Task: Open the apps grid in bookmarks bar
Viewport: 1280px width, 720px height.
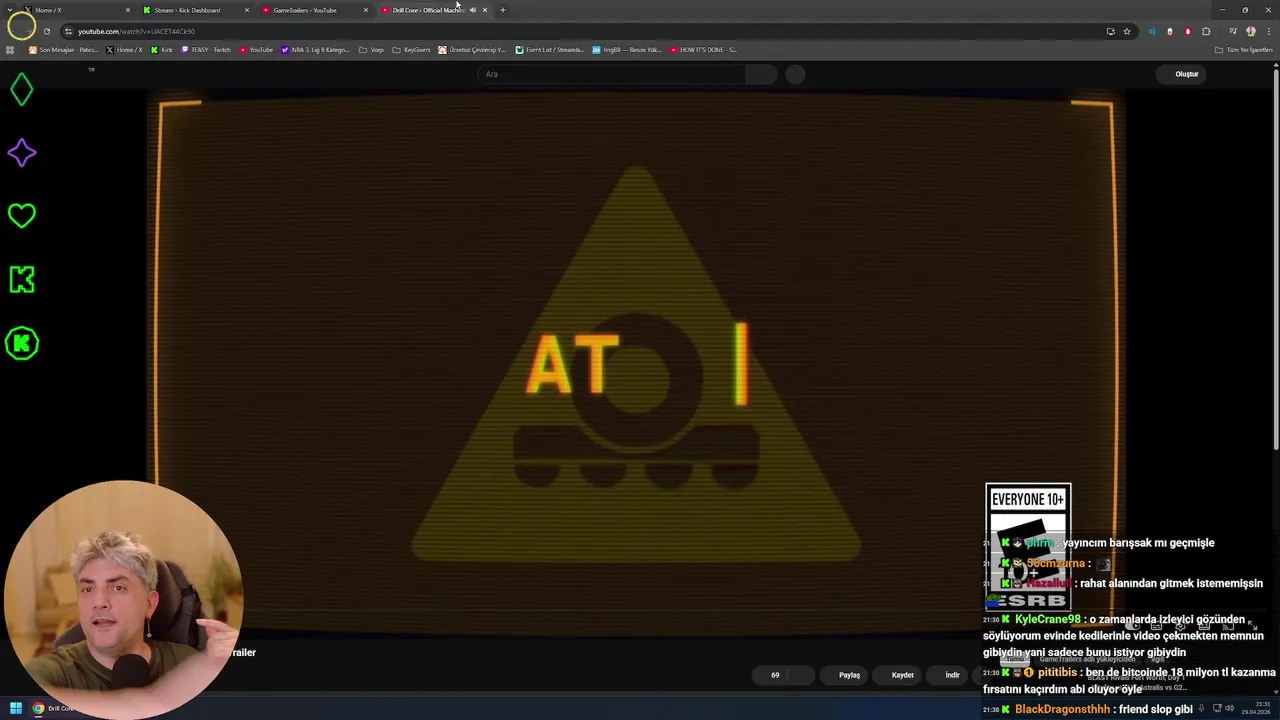Action: point(11,49)
